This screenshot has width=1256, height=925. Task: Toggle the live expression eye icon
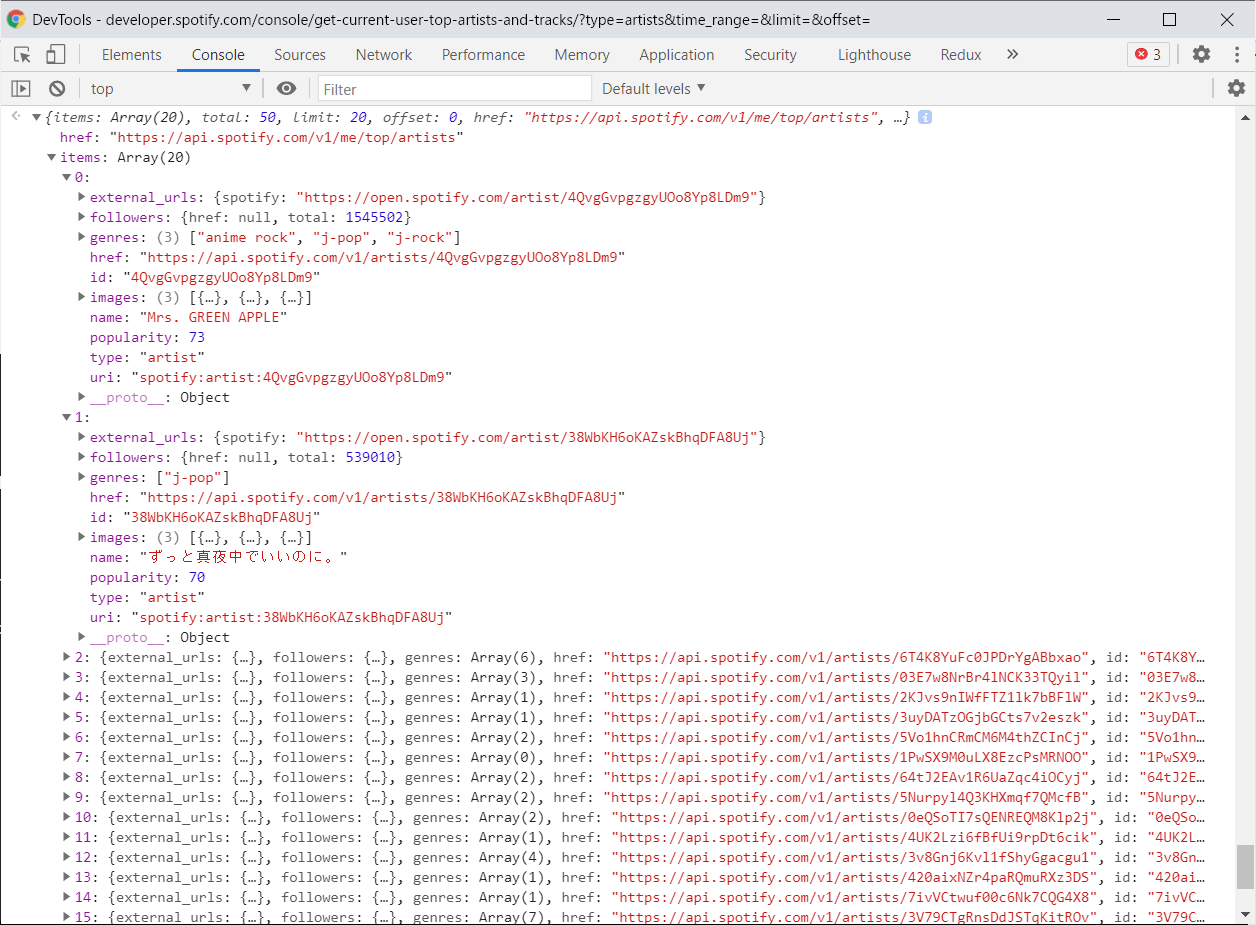[x=286, y=89]
